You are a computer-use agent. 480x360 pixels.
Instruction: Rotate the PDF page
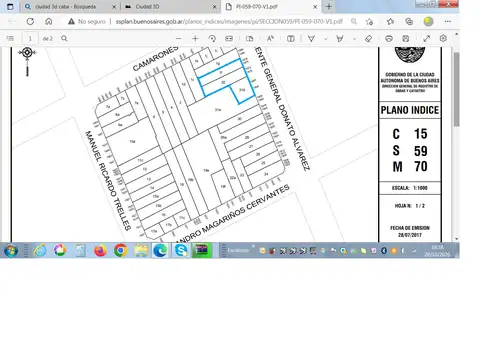pyautogui.click(x=212, y=39)
